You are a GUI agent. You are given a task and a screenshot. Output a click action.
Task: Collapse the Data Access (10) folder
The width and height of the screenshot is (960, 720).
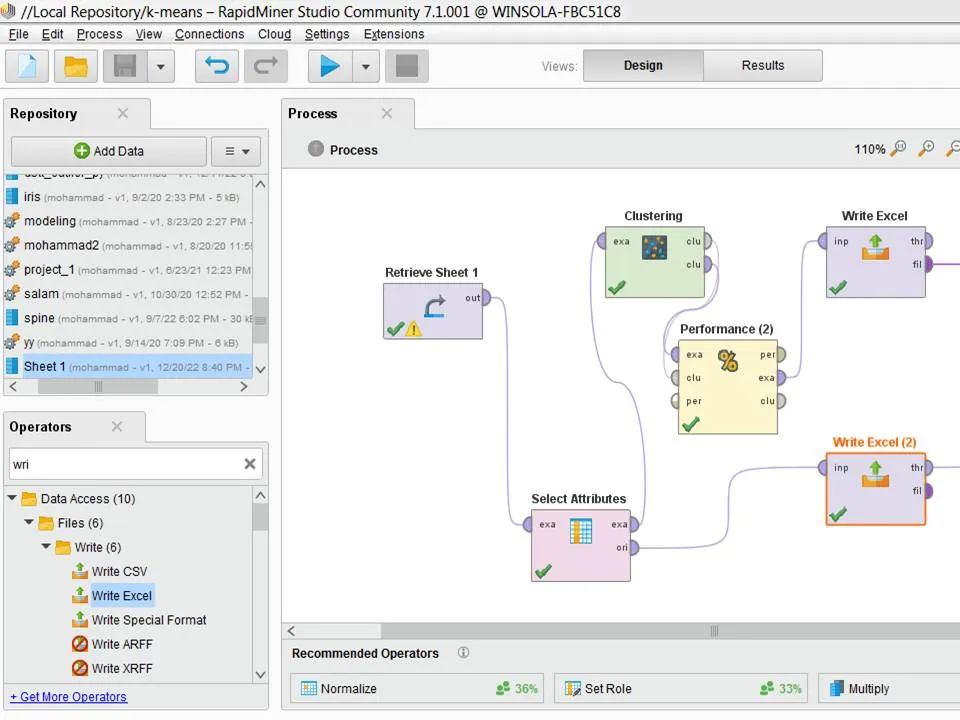[13, 499]
